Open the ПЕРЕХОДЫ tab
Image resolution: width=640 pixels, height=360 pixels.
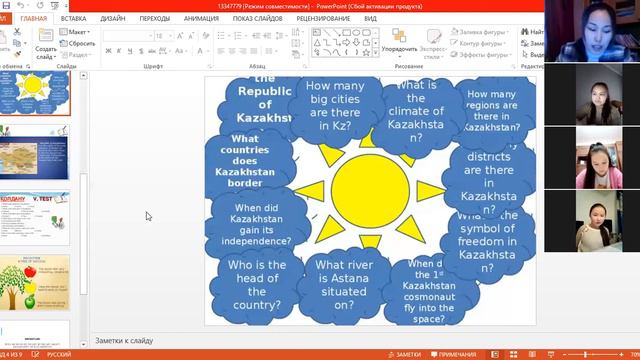coord(155,18)
